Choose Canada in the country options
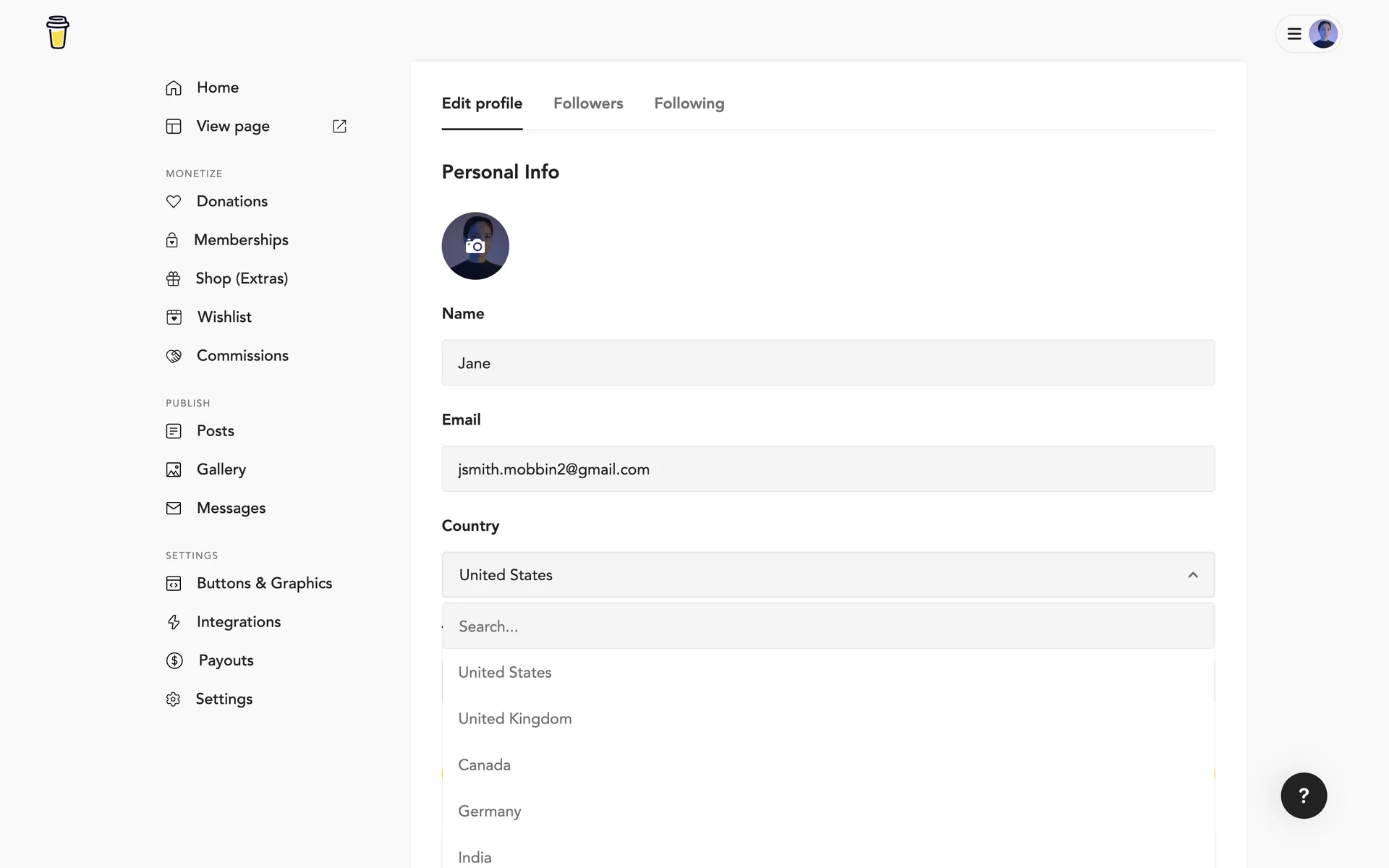Screen dimensions: 1389x868 coord(485,765)
